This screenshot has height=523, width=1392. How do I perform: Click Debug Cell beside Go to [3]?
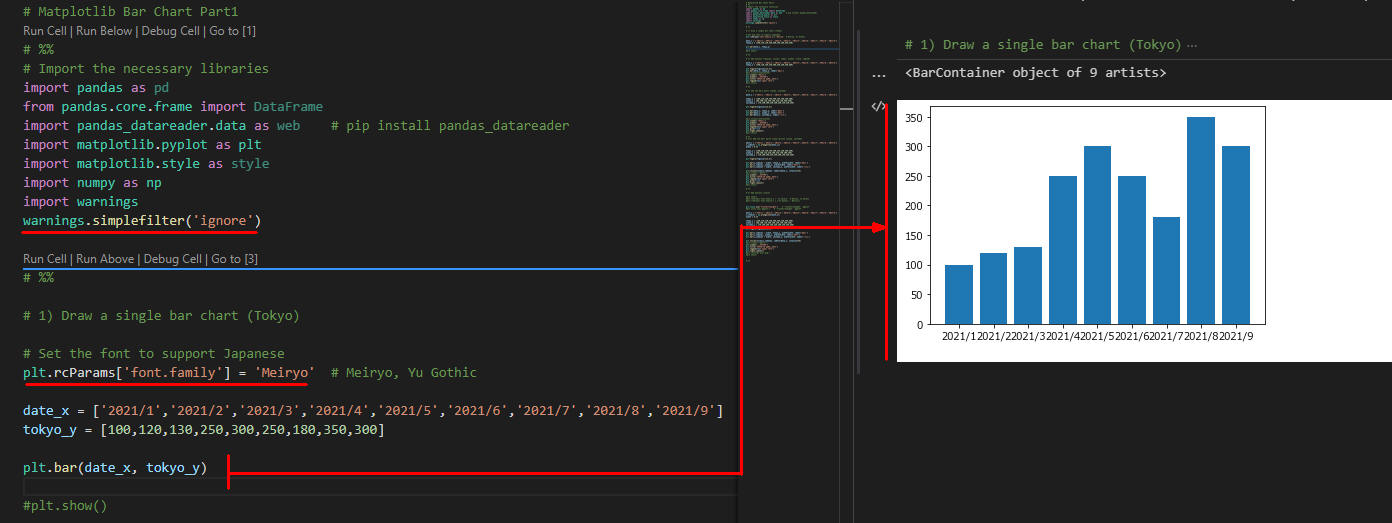172,259
